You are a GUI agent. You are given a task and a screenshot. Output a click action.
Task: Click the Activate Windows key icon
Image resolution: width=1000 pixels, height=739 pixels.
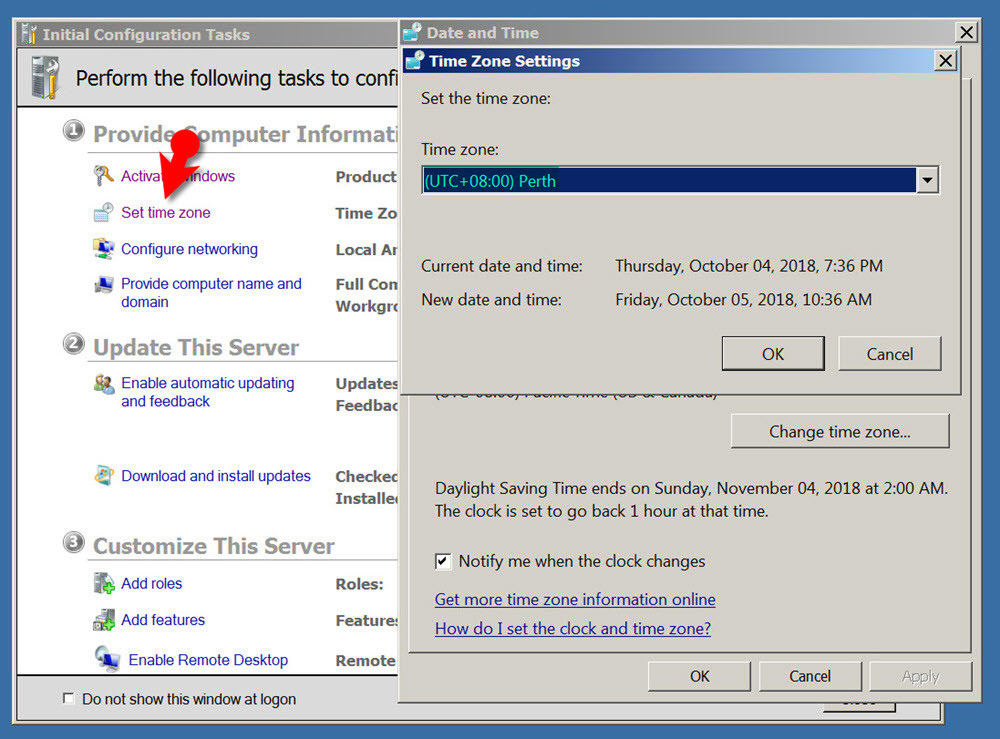(101, 175)
